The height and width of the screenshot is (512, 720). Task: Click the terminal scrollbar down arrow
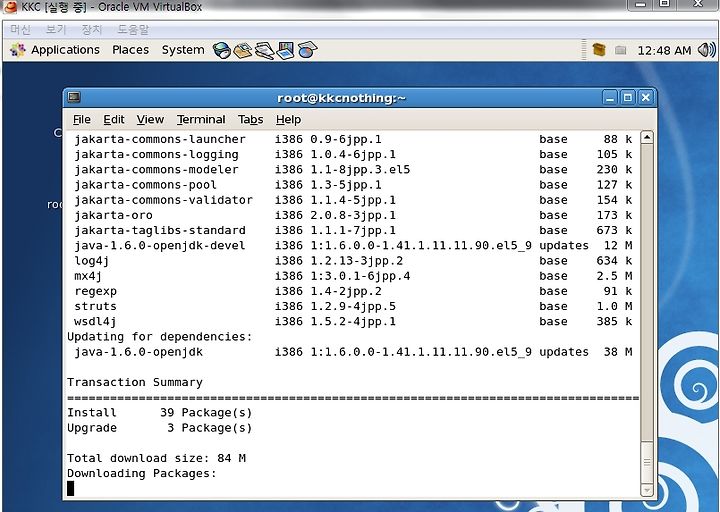(647, 490)
